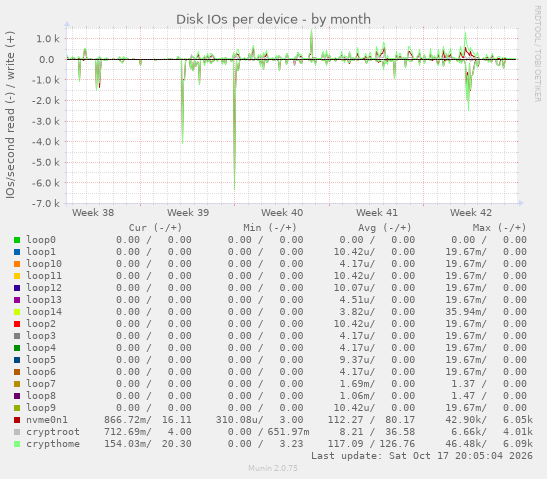Select the loop12 legend label
This screenshot has width=547, height=479.
tap(44, 288)
